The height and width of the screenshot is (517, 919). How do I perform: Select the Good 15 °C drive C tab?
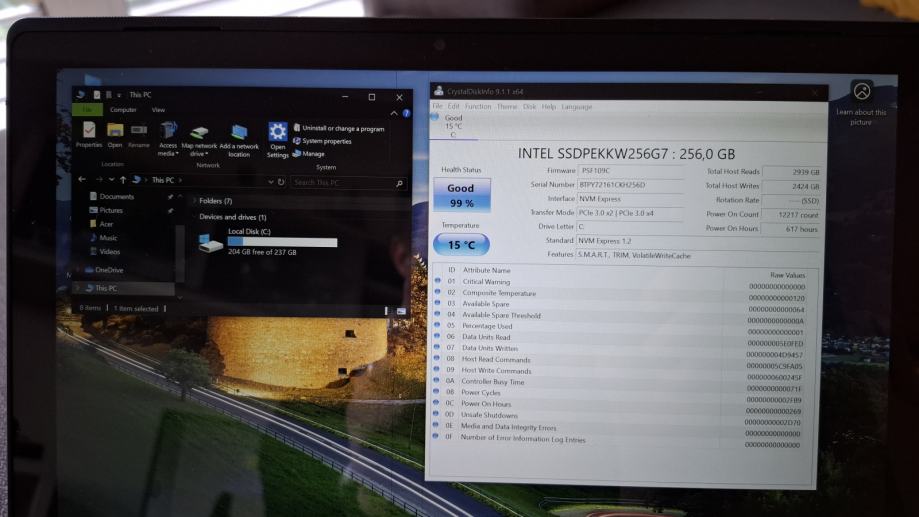pyautogui.click(x=452, y=125)
